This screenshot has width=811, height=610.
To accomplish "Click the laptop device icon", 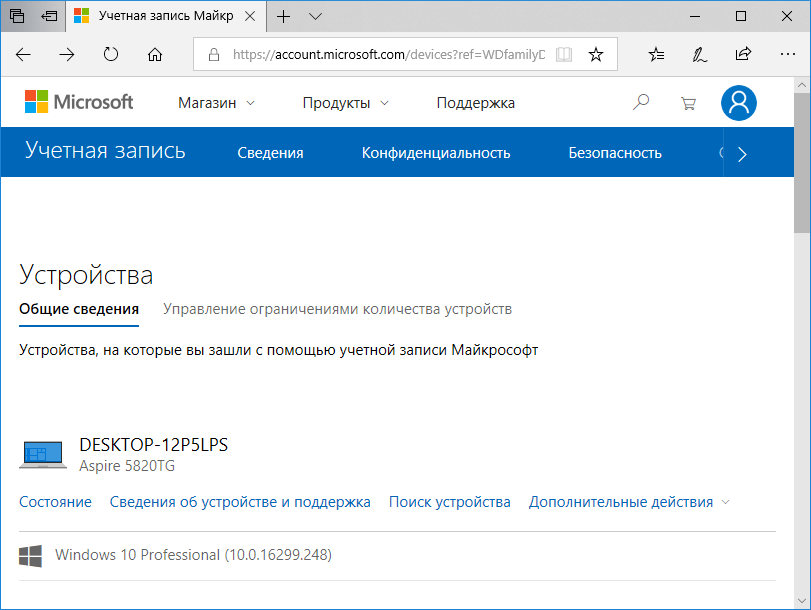I will 43,455.
